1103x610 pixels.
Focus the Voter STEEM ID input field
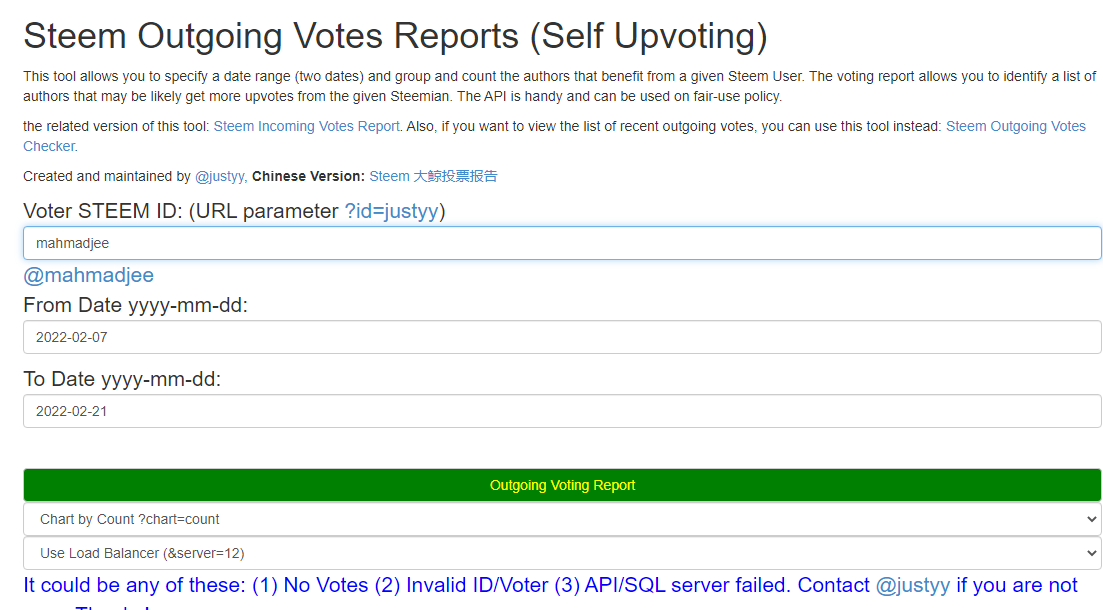pyautogui.click(x=562, y=243)
